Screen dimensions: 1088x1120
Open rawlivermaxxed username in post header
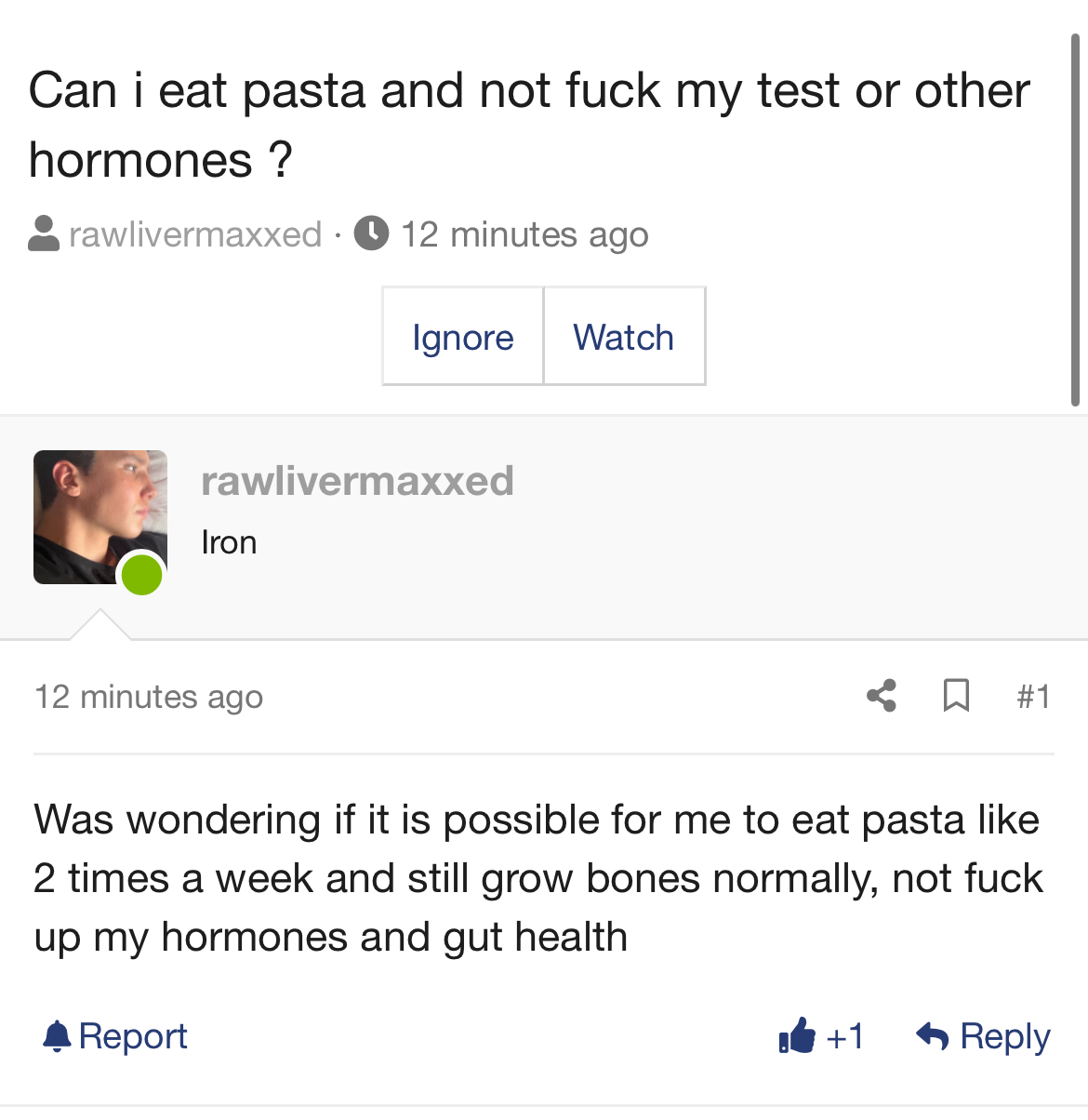357,481
